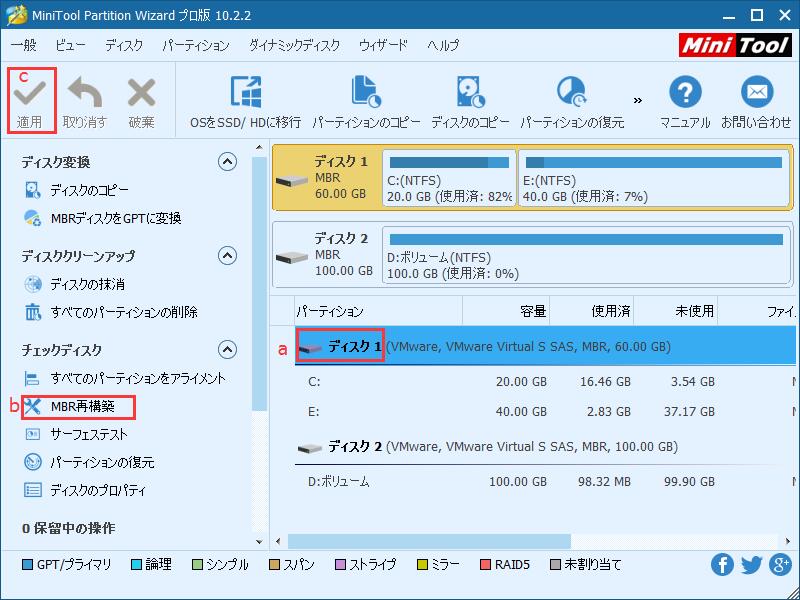
Task: Open パーティションのコピー toolbar tool
Action: pos(366,102)
